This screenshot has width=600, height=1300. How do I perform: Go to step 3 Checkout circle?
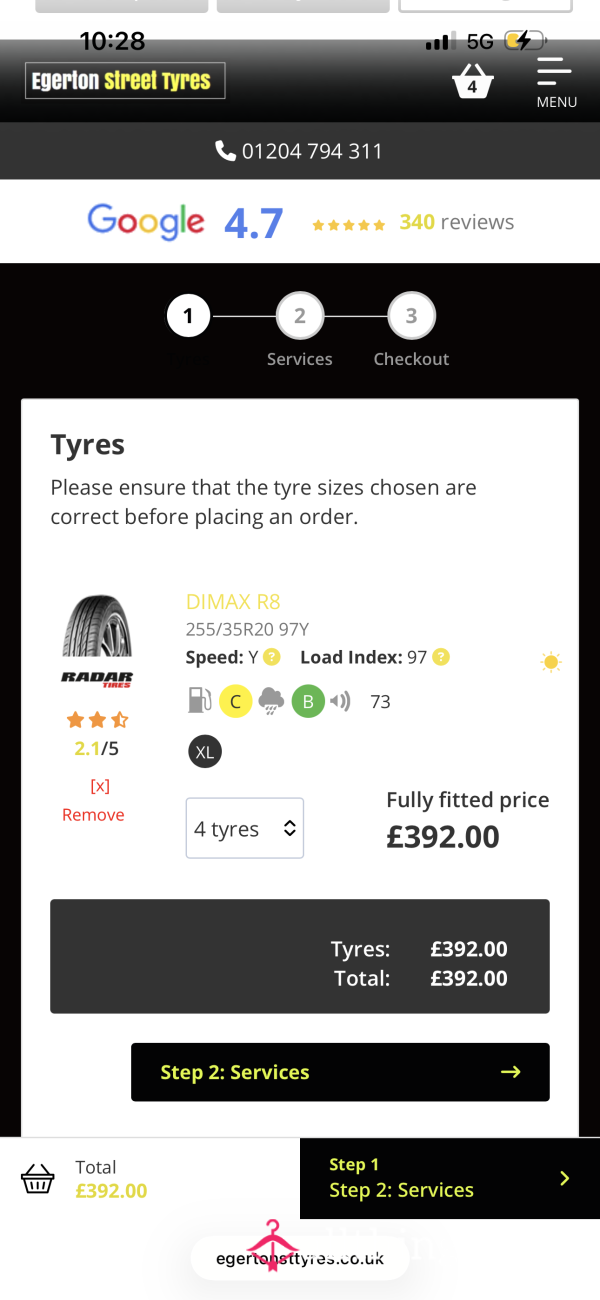tap(411, 317)
